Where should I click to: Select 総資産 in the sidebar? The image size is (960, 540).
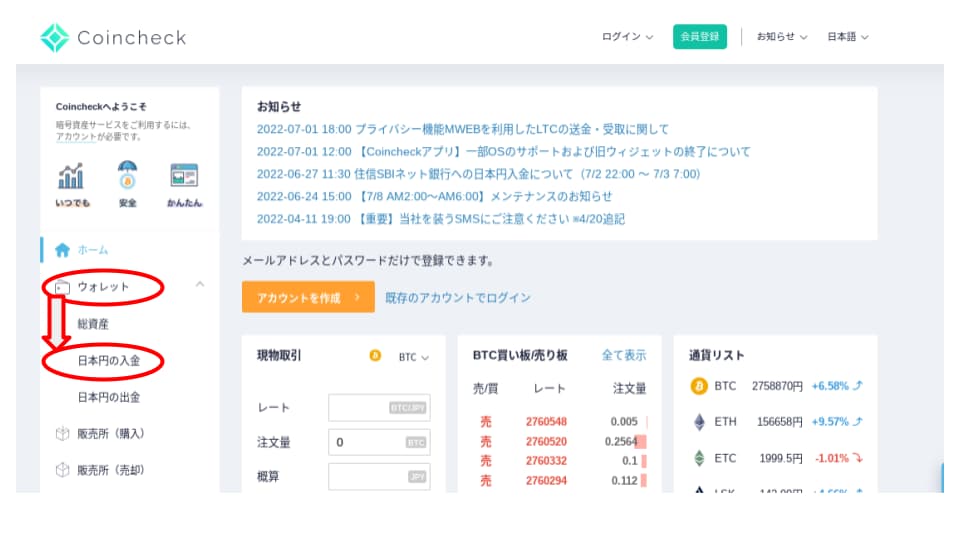(93, 324)
